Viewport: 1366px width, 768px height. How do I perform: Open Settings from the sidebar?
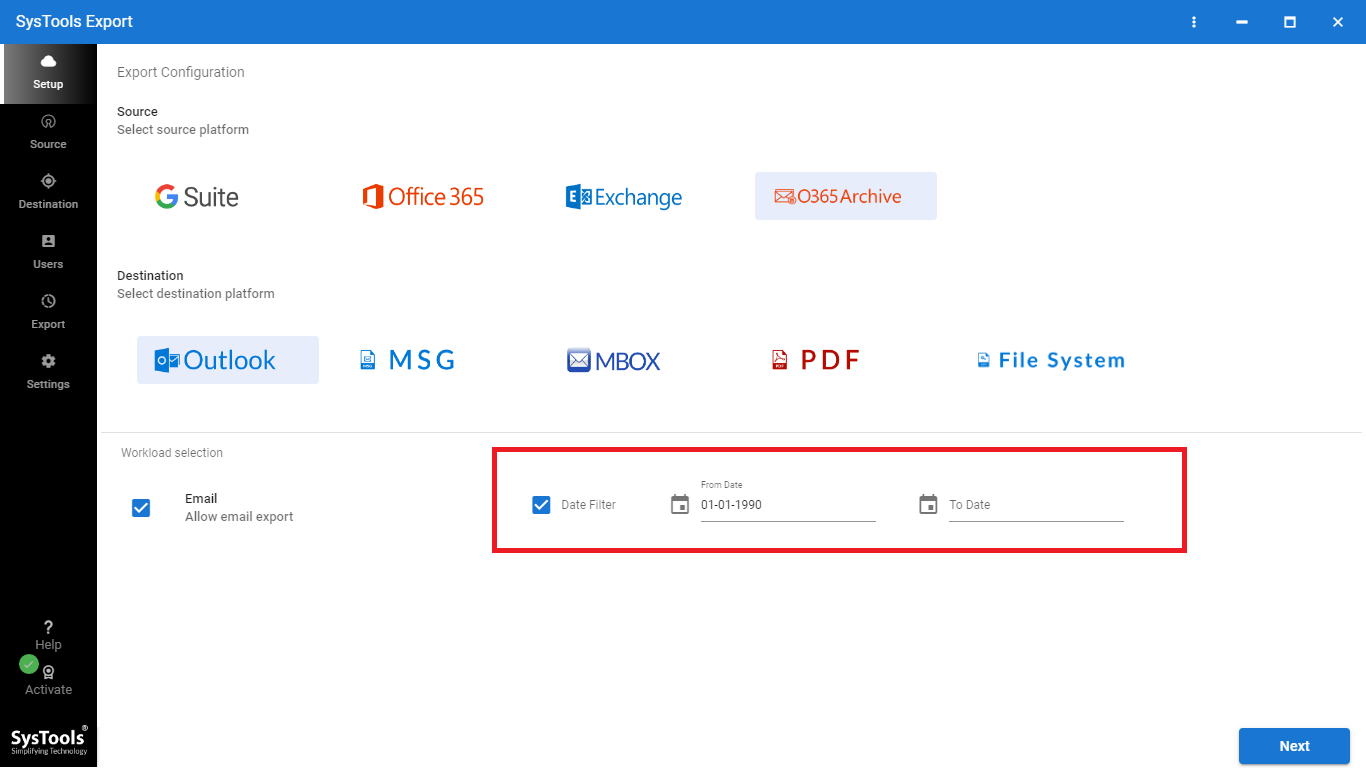pos(48,372)
